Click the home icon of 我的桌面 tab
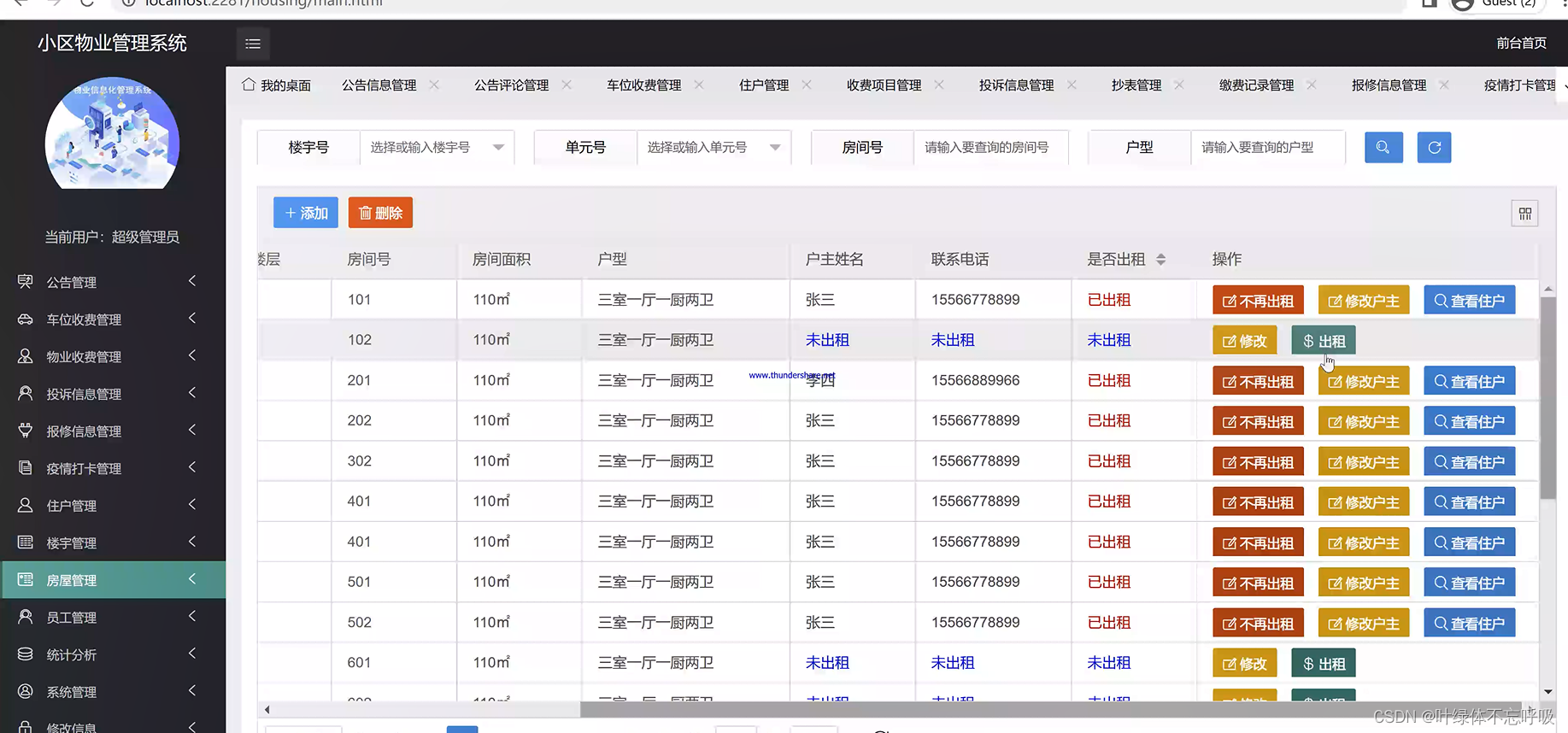Image resolution: width=1568 pixels, height=733 pixels. (249, 85)
